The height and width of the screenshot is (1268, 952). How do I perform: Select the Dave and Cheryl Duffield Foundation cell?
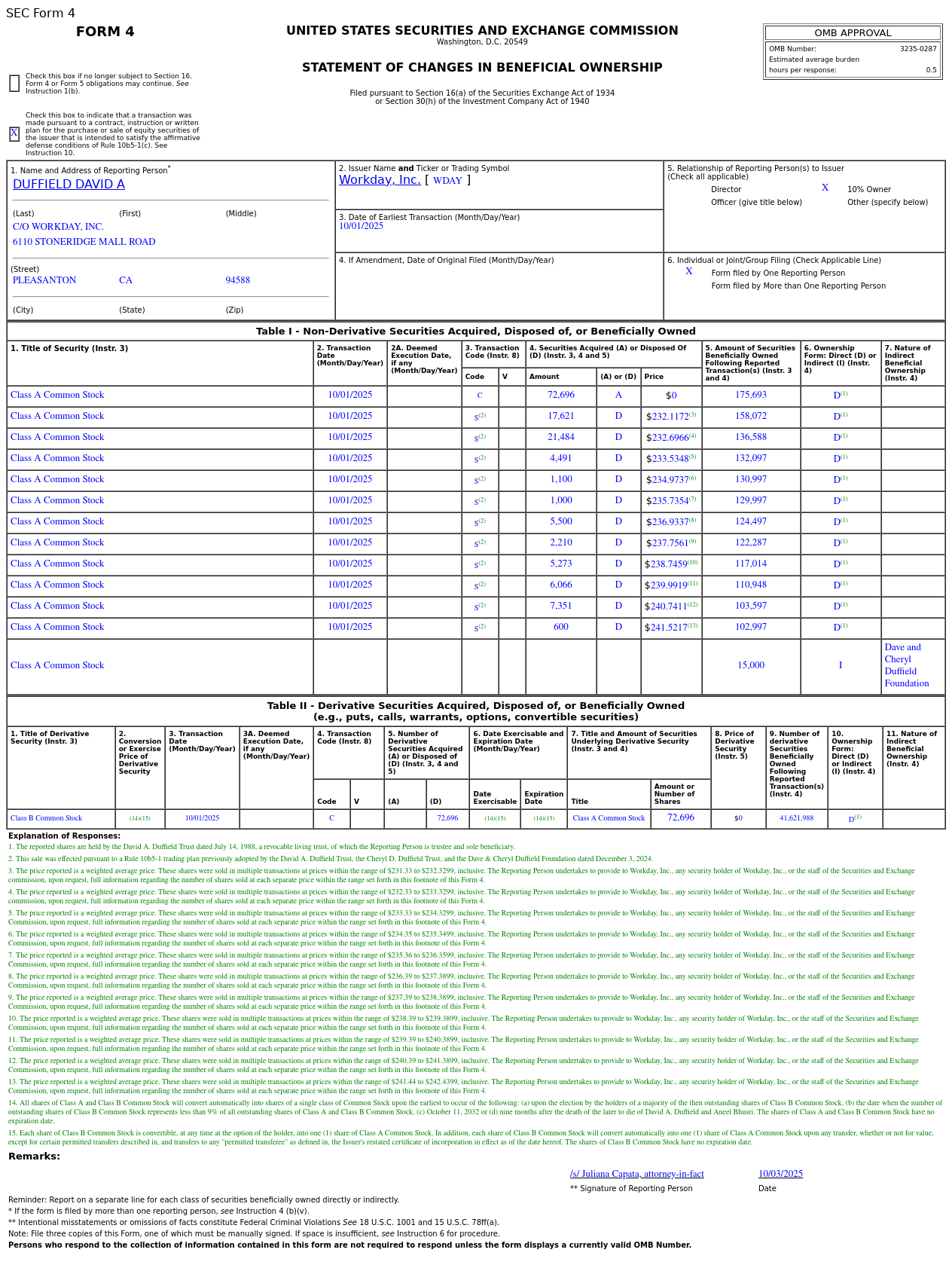(x=907, y=665)
